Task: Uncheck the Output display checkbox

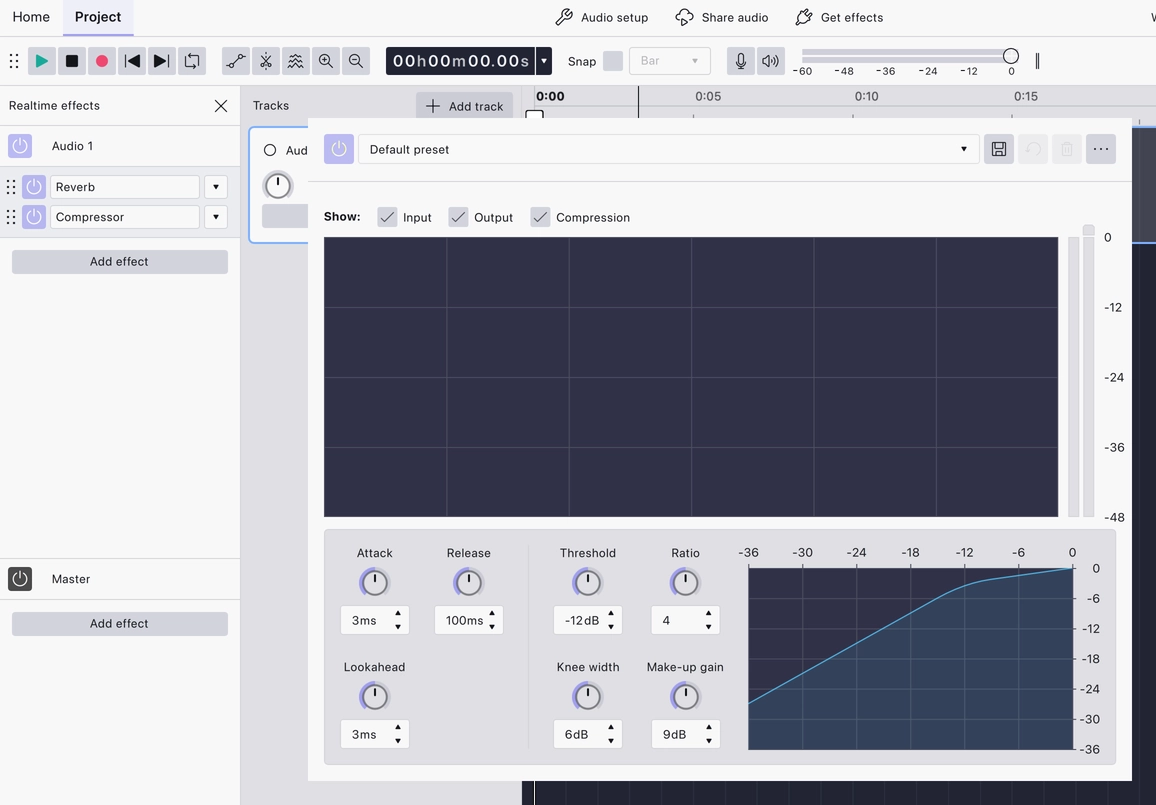Action: pyautogui.click(x=458, y=217)
